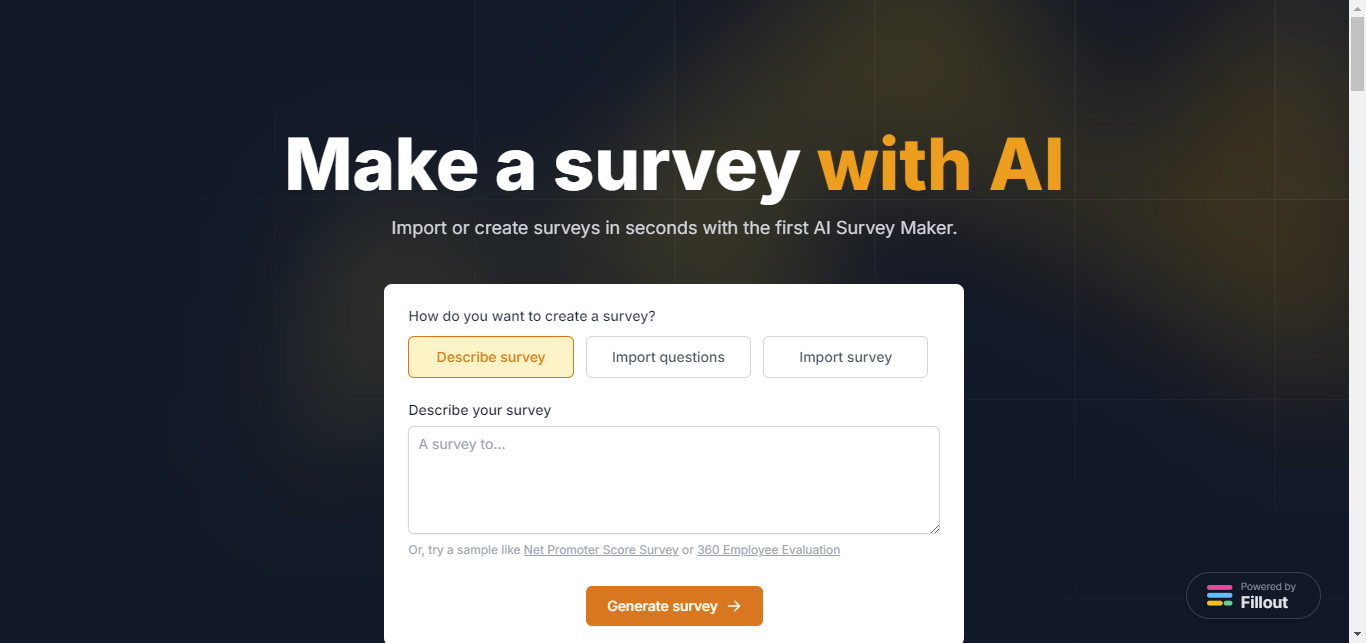Click the "How do you want to create a survey?" label
The height and width of the screenshot is (643, 1366).
[x=531, y=316]
